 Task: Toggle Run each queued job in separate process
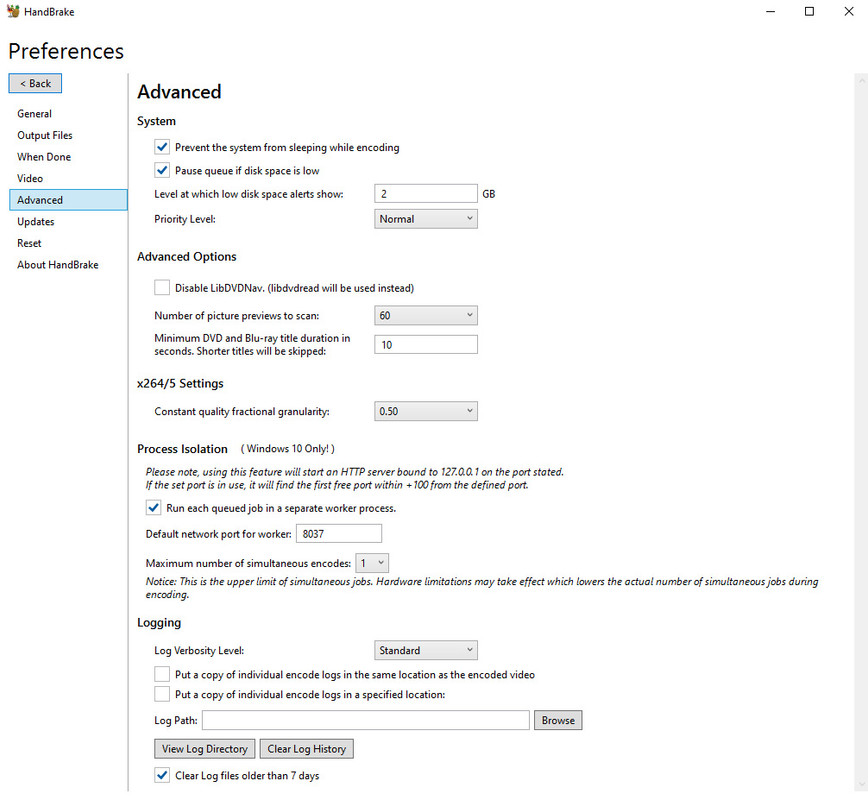click(153, 508)
